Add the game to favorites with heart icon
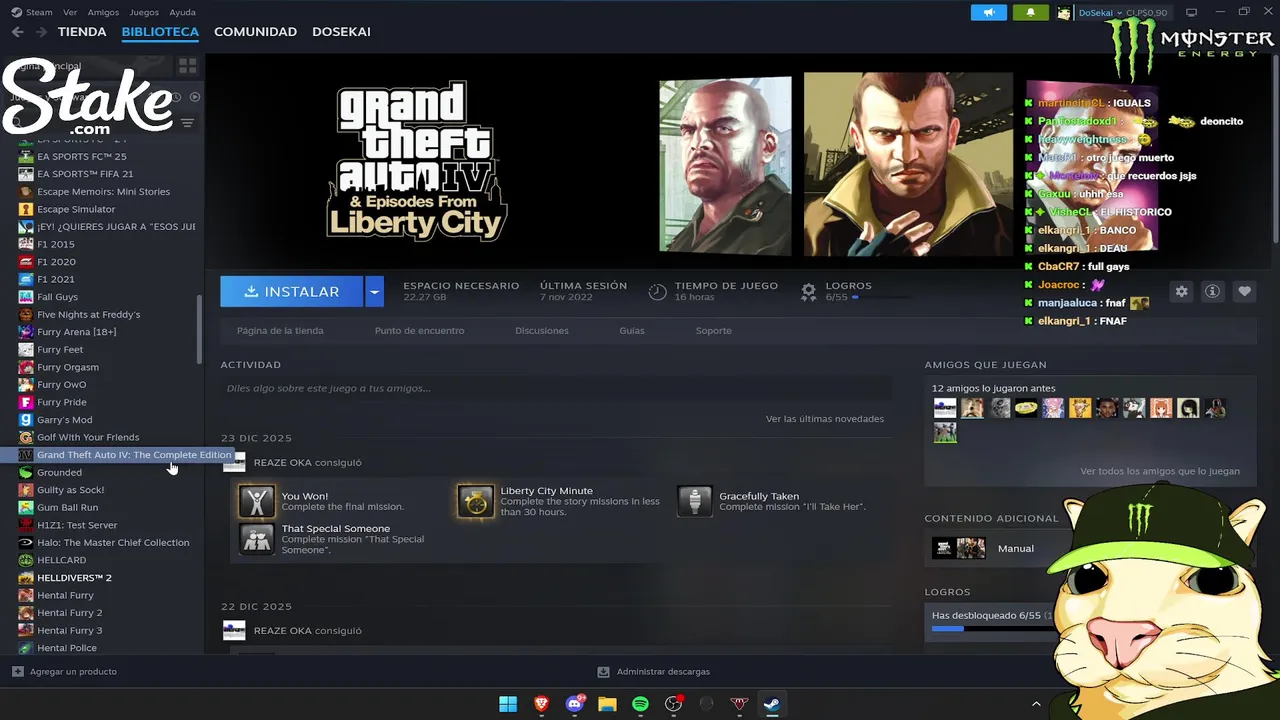1280x720 pixels. click(1244, 291)
